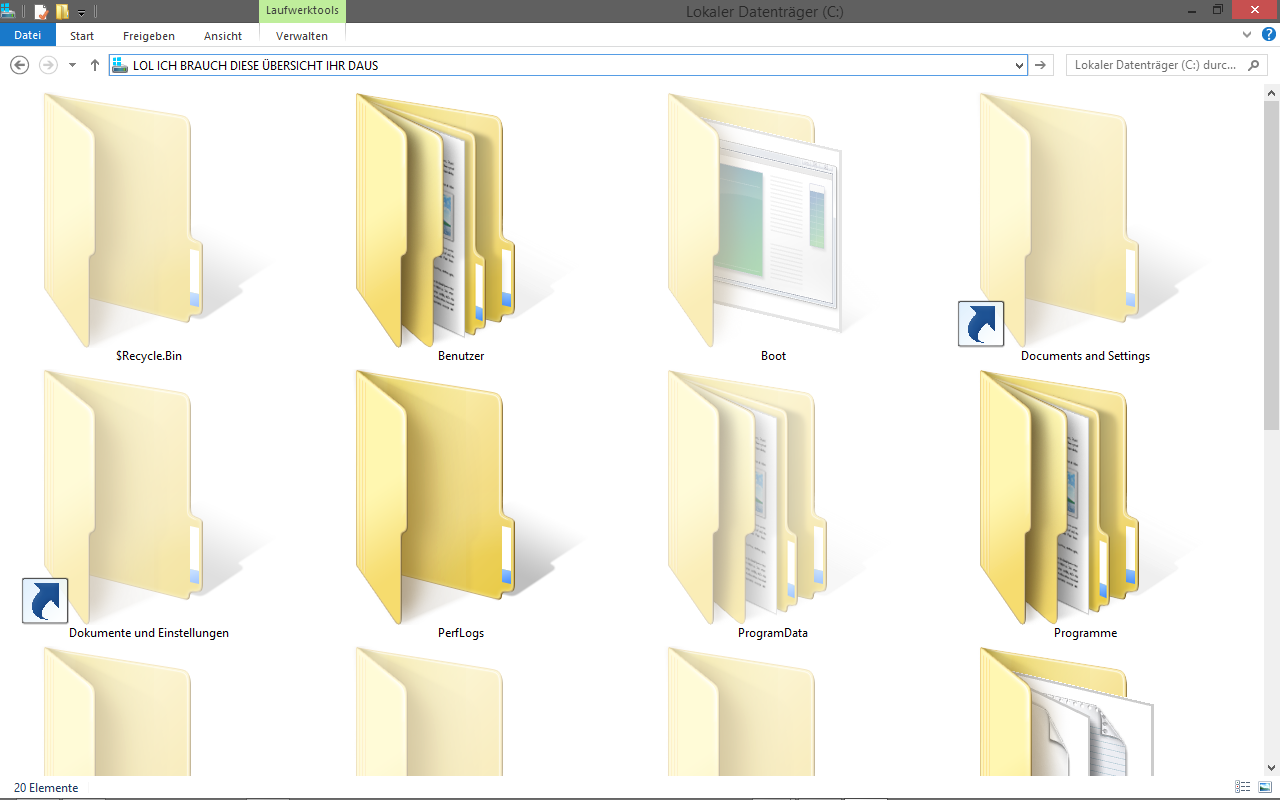1280x800 pixels.
Task: Click the vertical scrollbar thumb
Action: pyautogui.click(x=1271, y=265)
